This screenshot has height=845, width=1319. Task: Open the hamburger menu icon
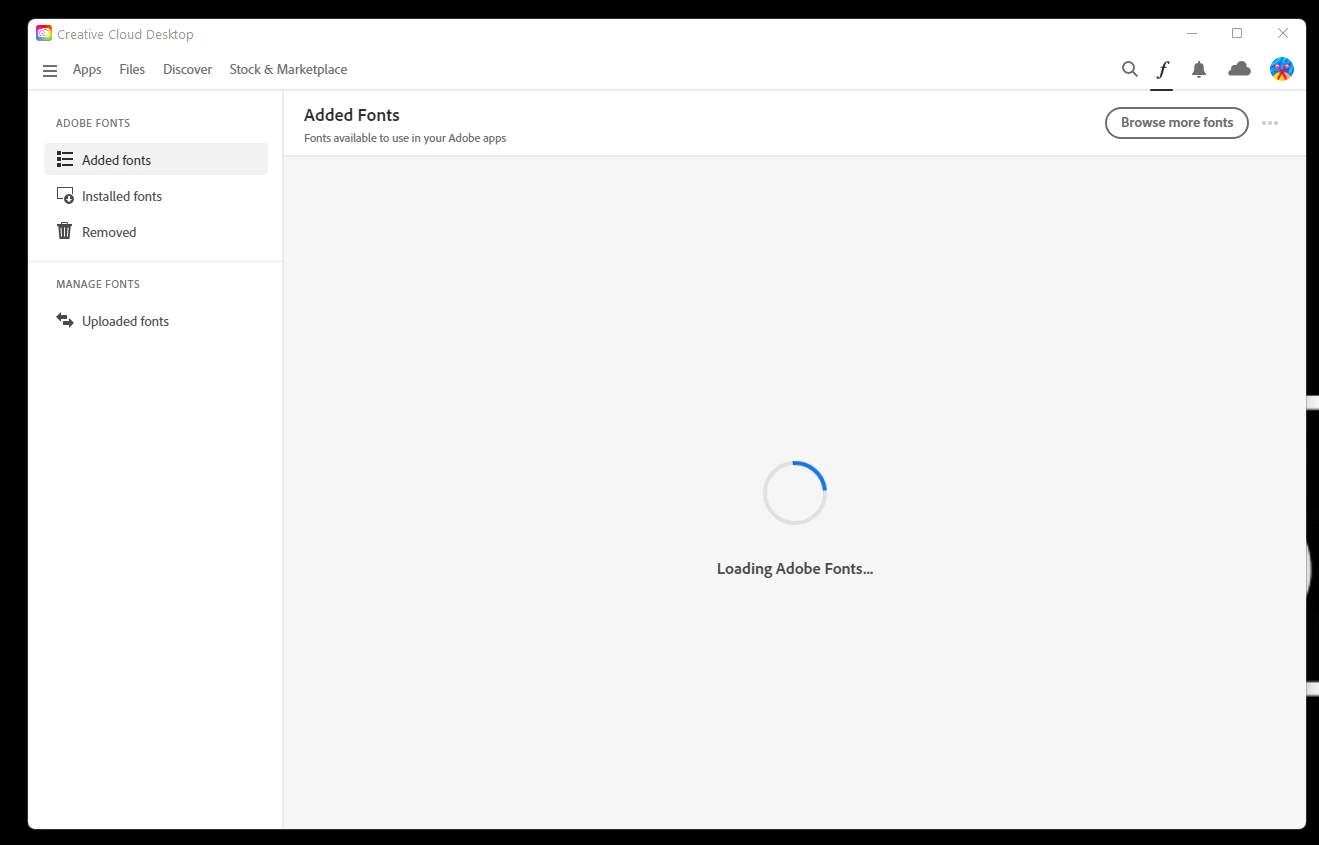[50, 70]
